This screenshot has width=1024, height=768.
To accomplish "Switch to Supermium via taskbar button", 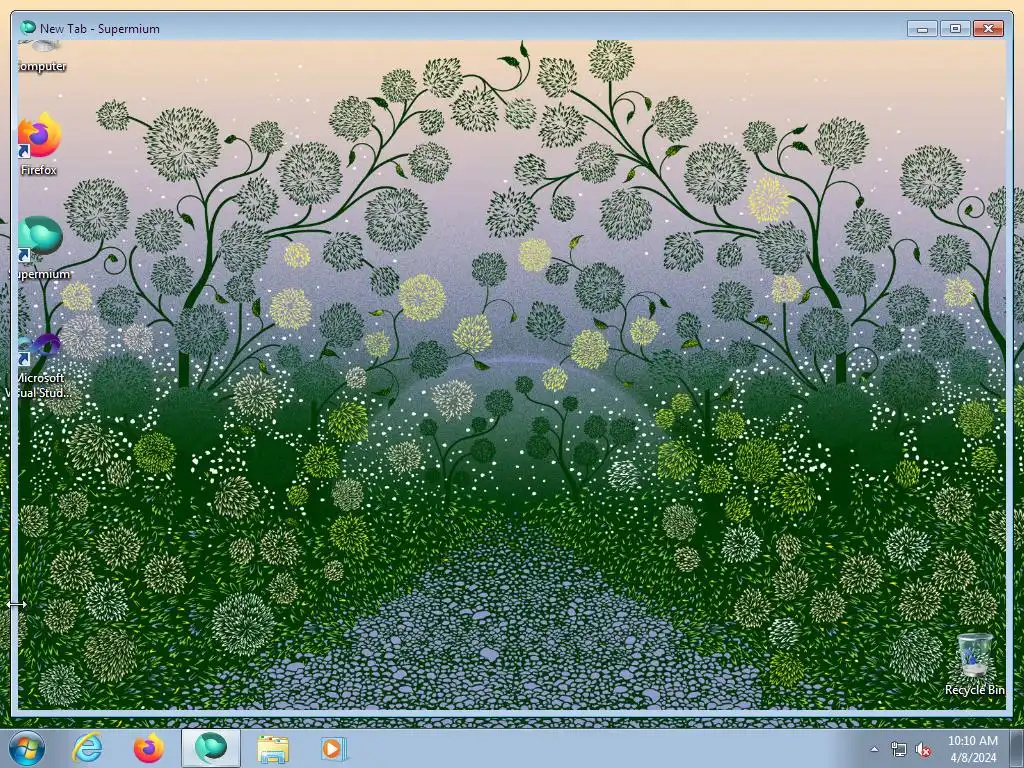I will [x=210, y=748].
